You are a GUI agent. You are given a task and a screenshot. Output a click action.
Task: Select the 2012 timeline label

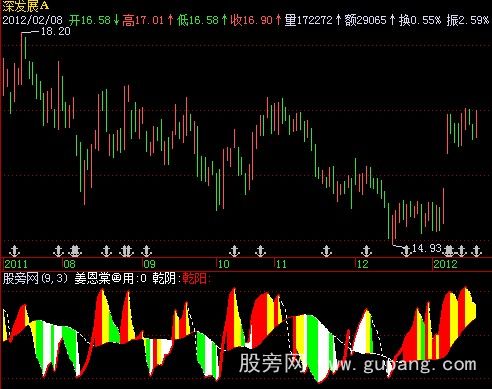pyautogui.click(x=445, y=264)
